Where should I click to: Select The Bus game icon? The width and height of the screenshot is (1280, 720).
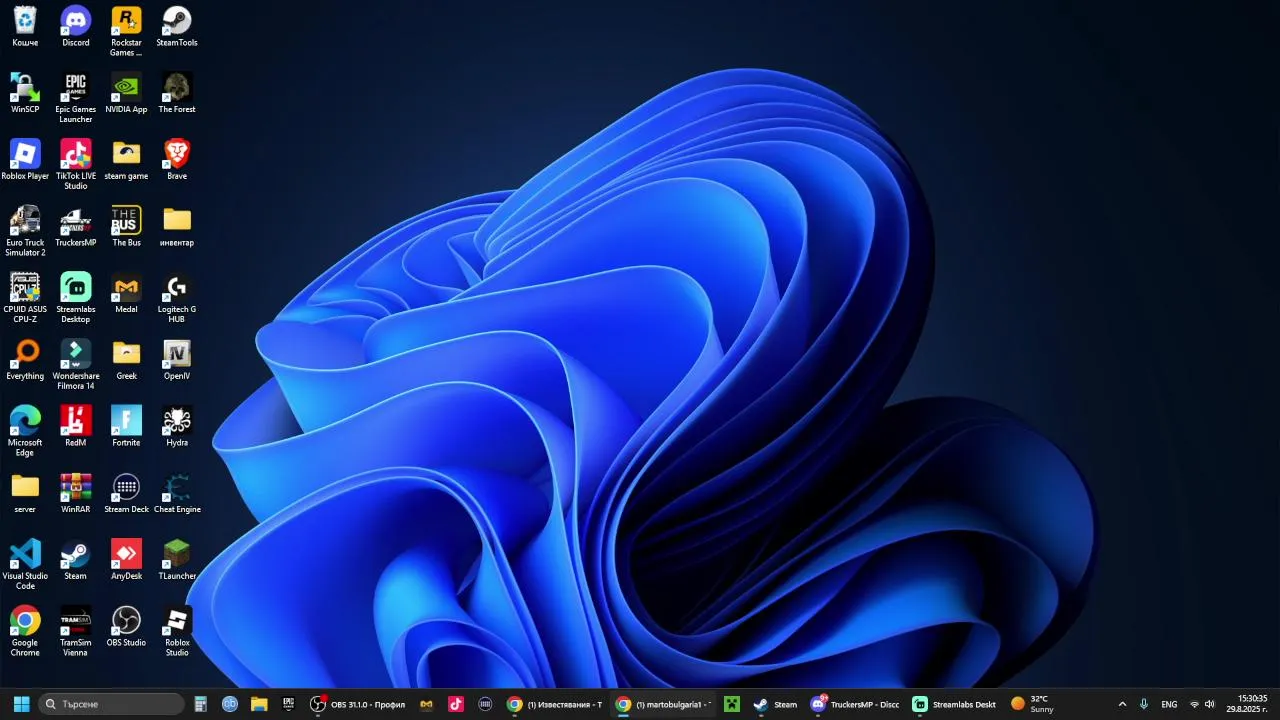[x=126, y=227]
